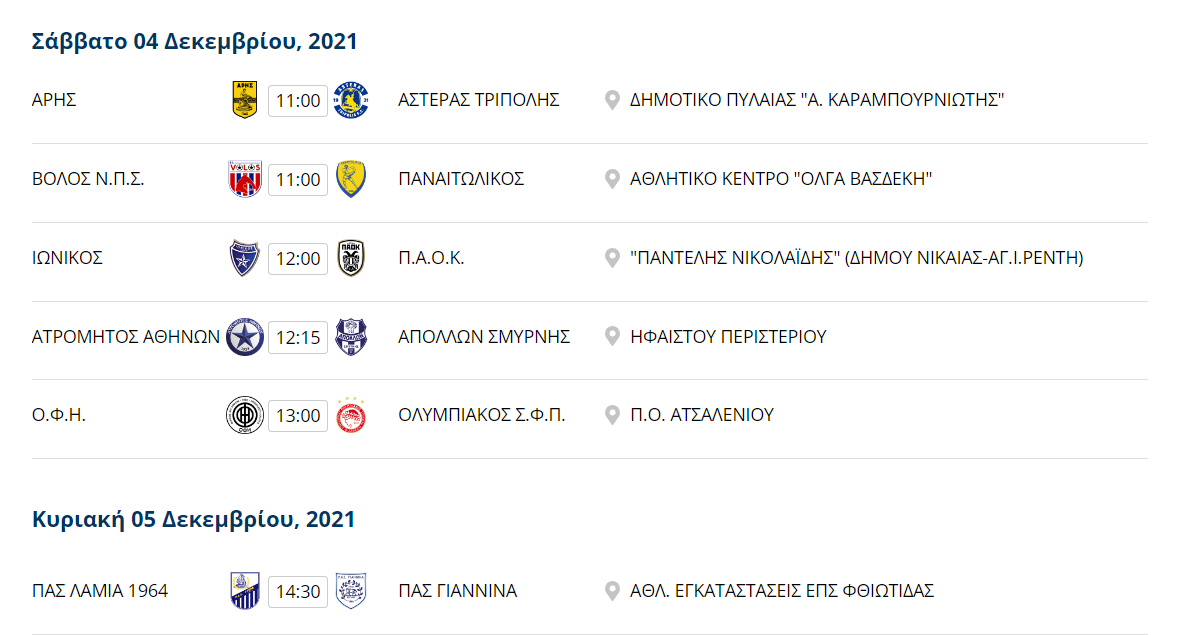1178x635 pixels.
Task: Open the Ιωνικός blue star crest
Action: pyautogui.click(x=245, y=258)
